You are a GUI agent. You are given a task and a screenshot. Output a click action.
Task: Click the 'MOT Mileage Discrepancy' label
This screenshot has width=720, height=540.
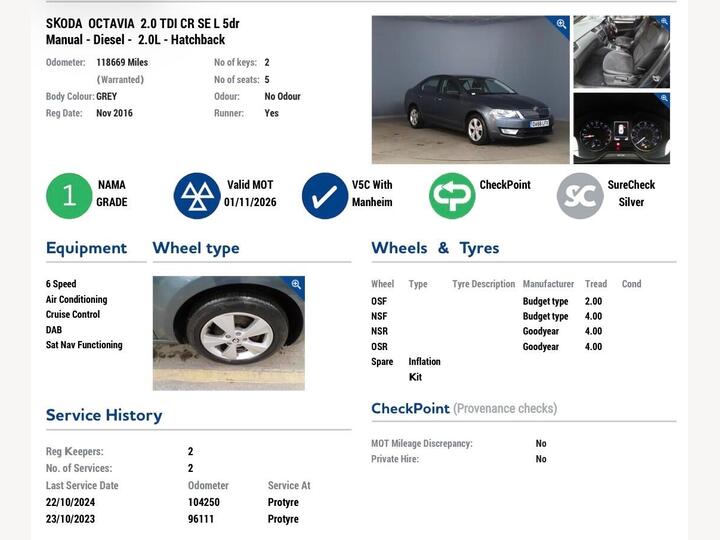coord(422,444)
